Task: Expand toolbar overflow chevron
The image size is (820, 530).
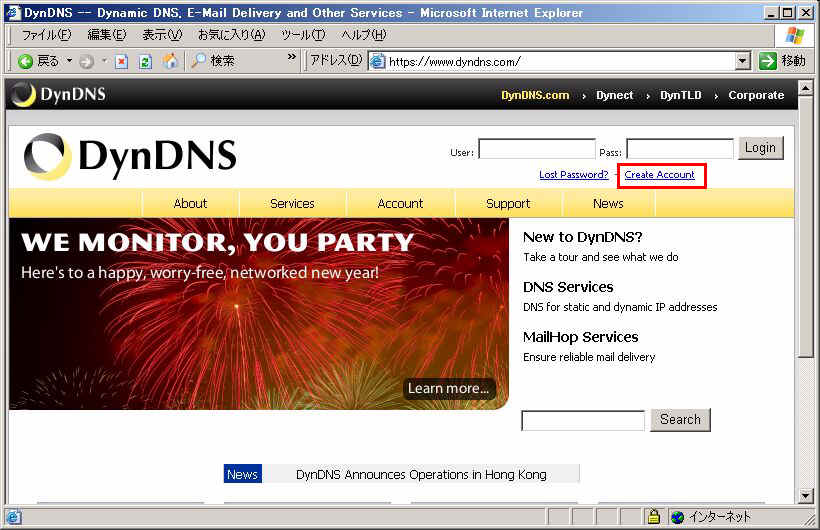Action: (292, 57)
